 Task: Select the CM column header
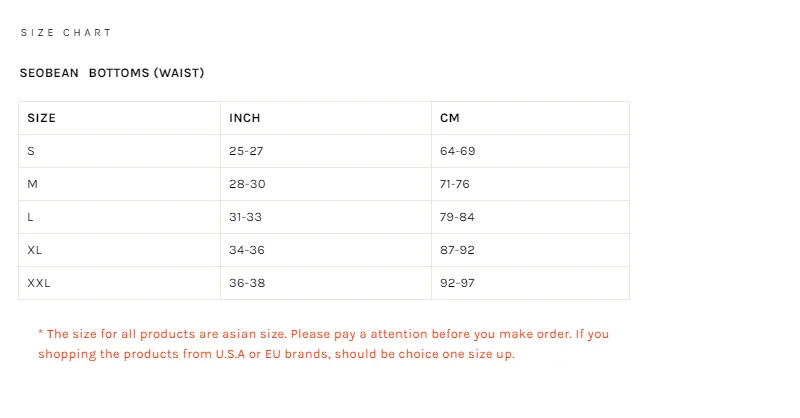450,118
